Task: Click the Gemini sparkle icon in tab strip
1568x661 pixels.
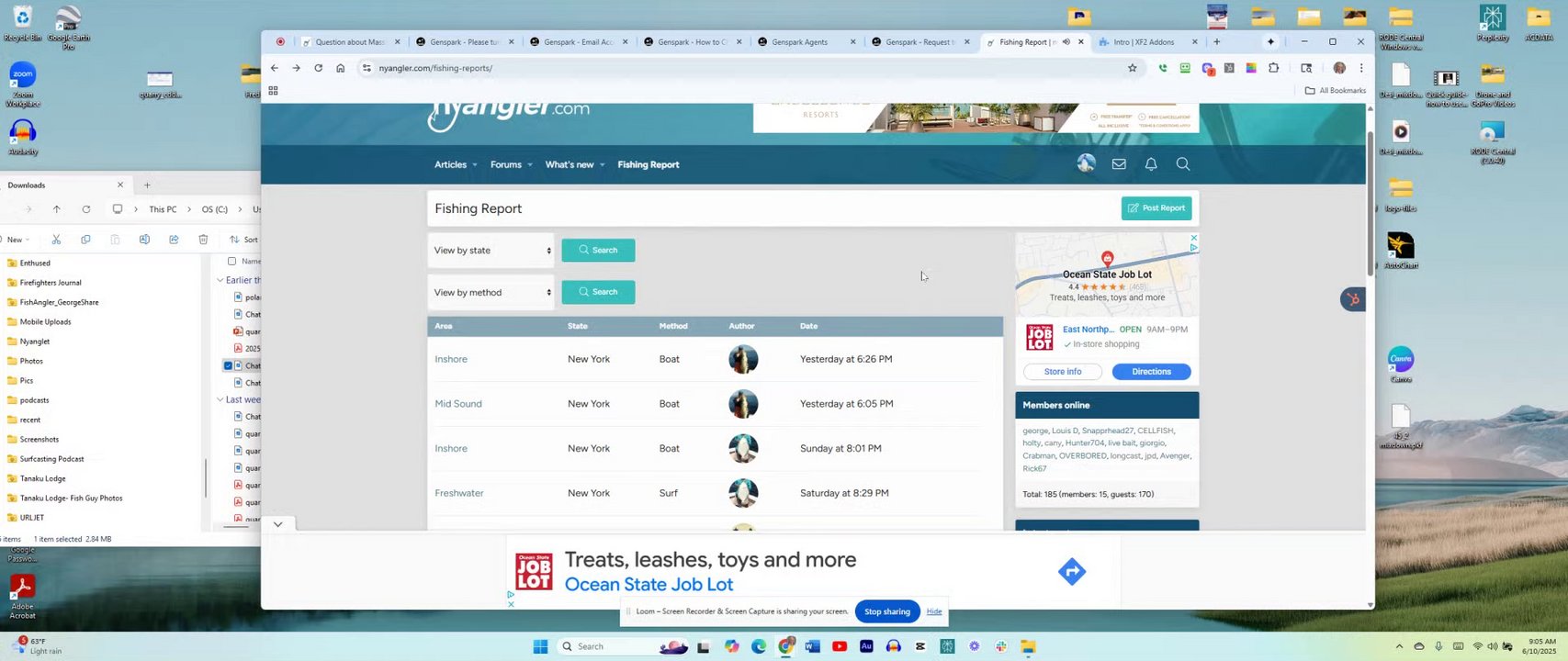Action: pos(1270,42)
